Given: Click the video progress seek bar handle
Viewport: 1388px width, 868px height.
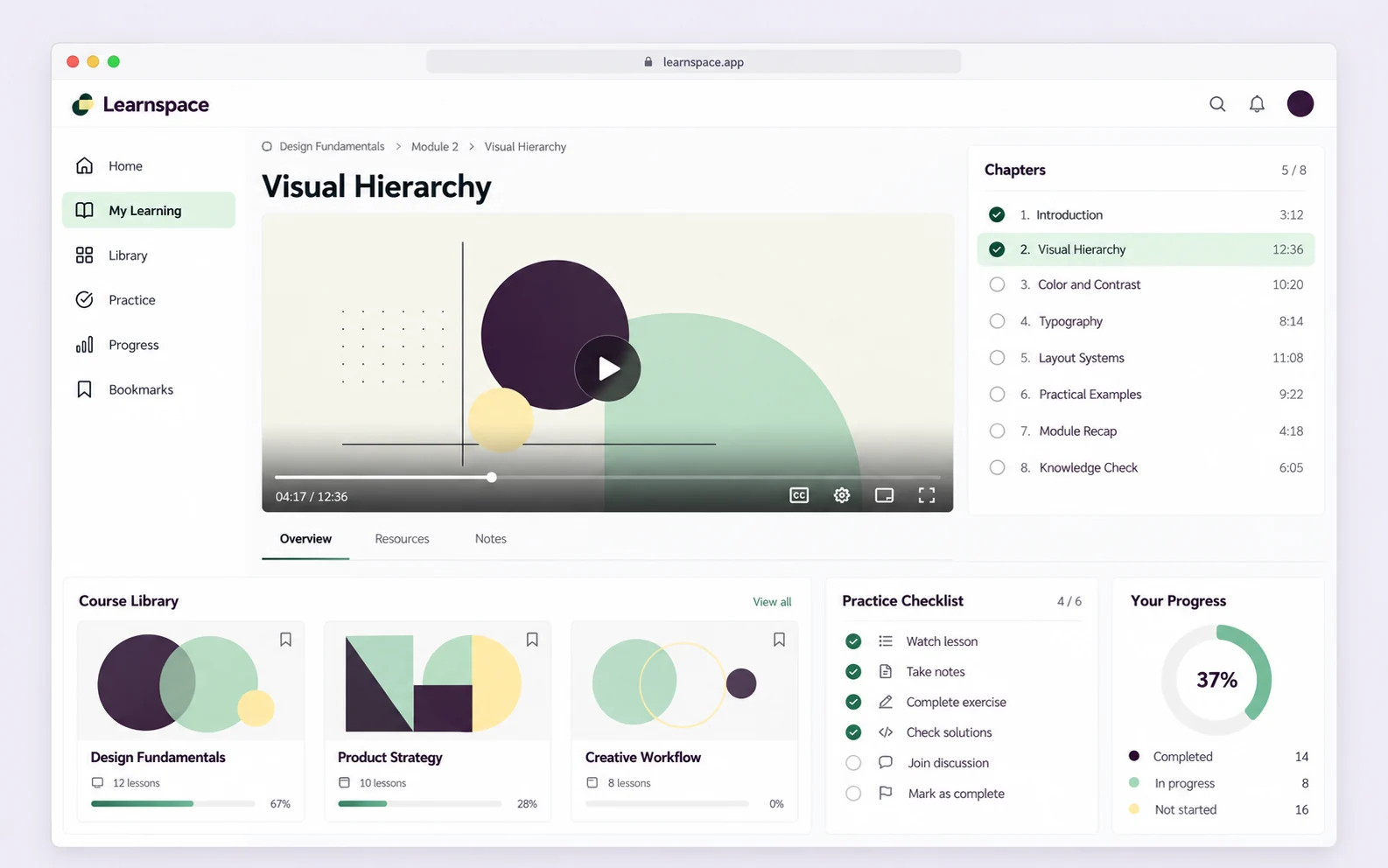Looking at the screenshot, I should [x=492, y=478].
